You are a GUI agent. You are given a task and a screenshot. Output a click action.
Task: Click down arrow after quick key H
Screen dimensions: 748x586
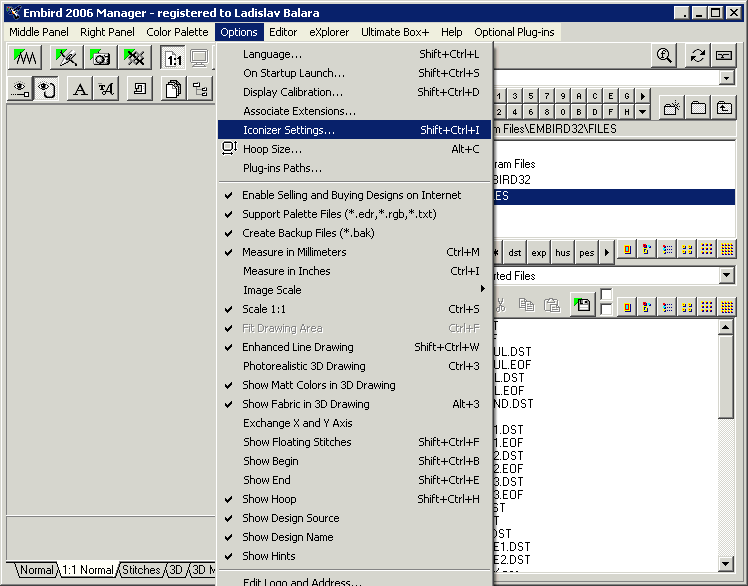643,112
